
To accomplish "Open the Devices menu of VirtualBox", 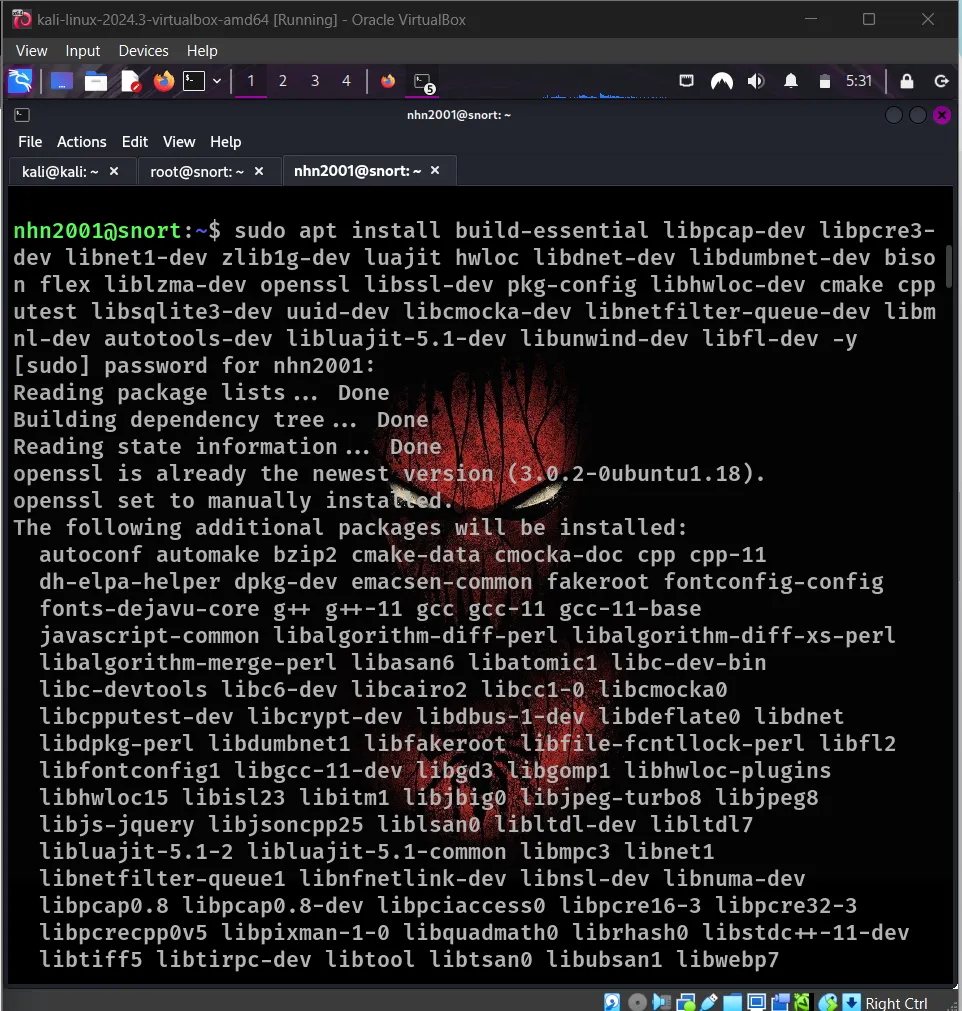I will [x=143, y=50].
